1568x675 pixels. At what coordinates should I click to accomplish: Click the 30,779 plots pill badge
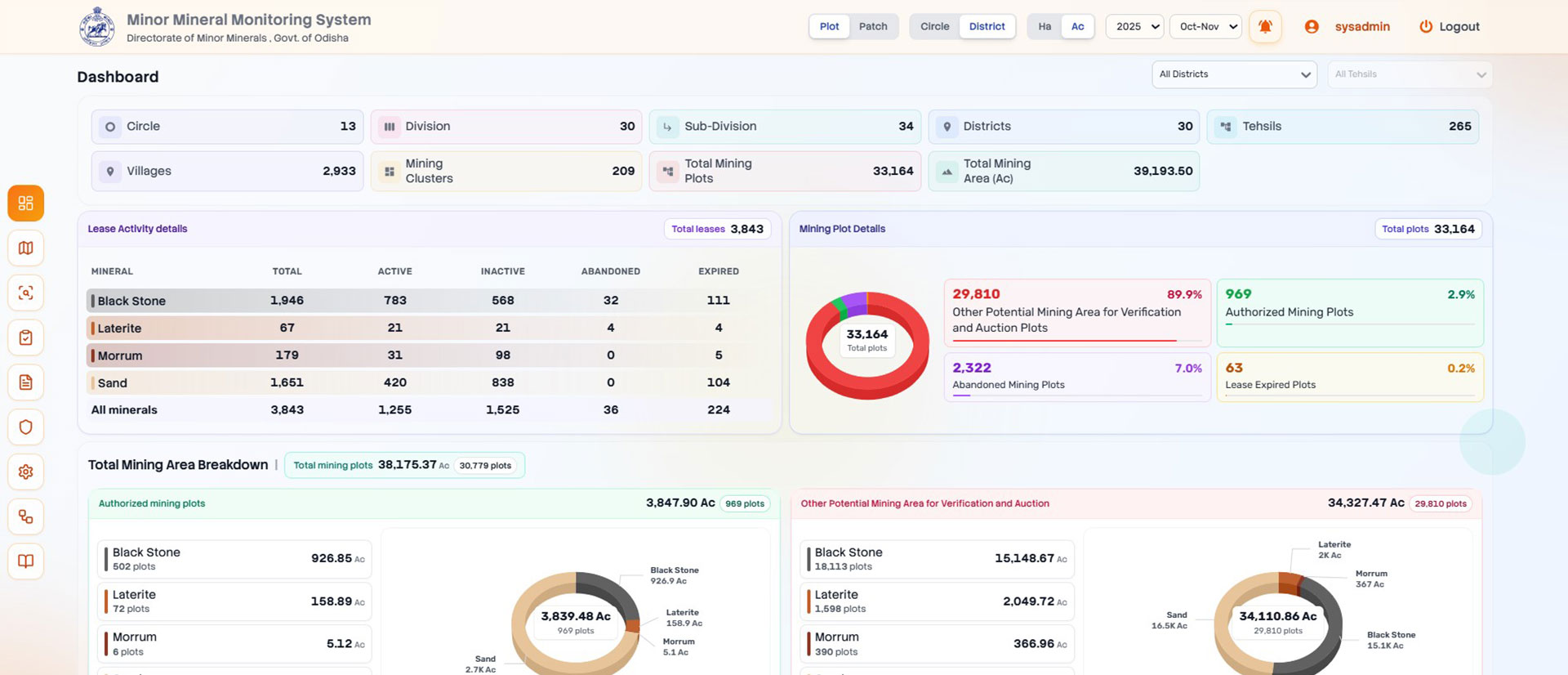(485, 465)
